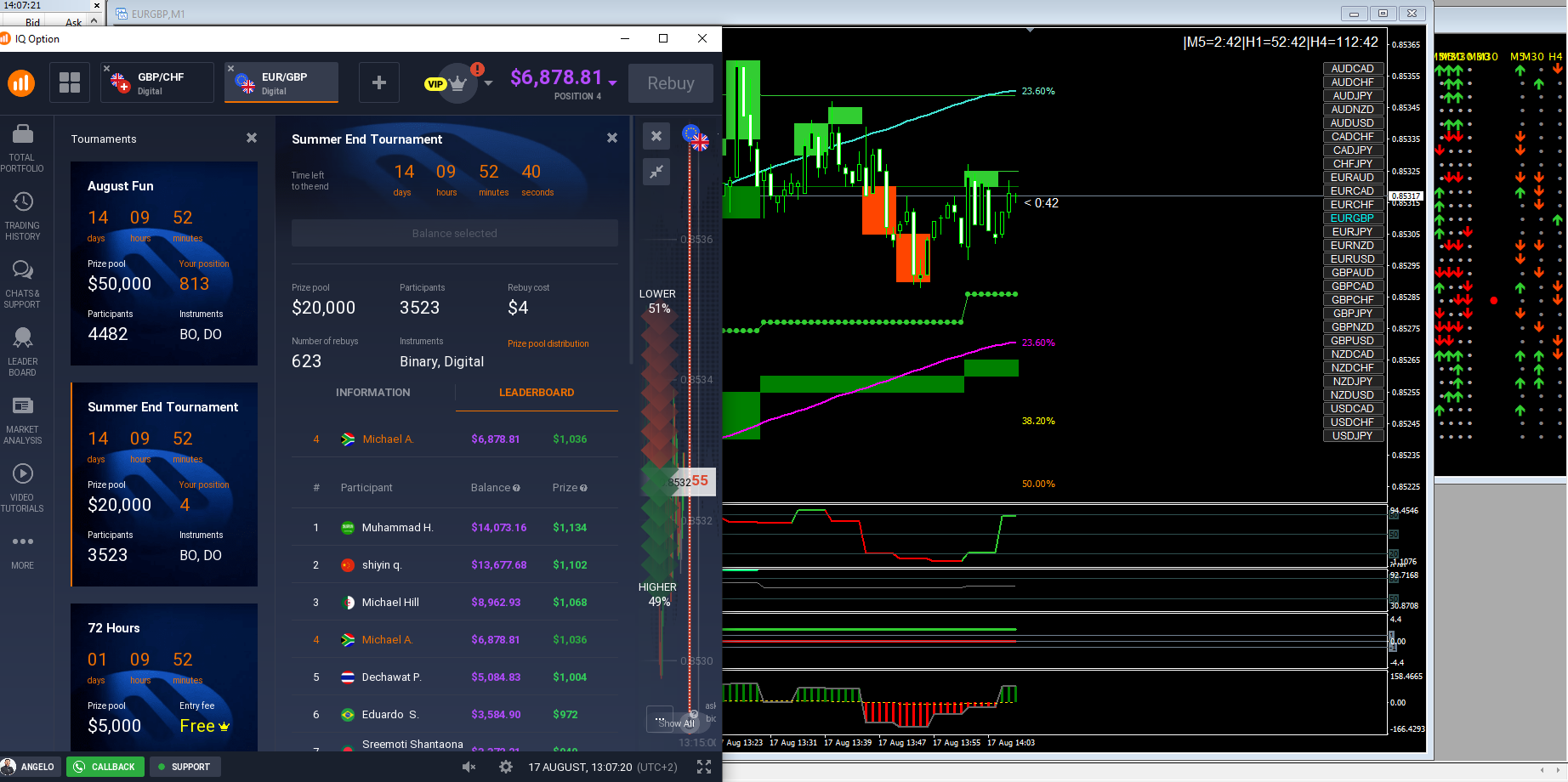The width and height of the screenshot is (1568, 782).
Task: Select the Summer End Tournament card
Action: (164, 484)
